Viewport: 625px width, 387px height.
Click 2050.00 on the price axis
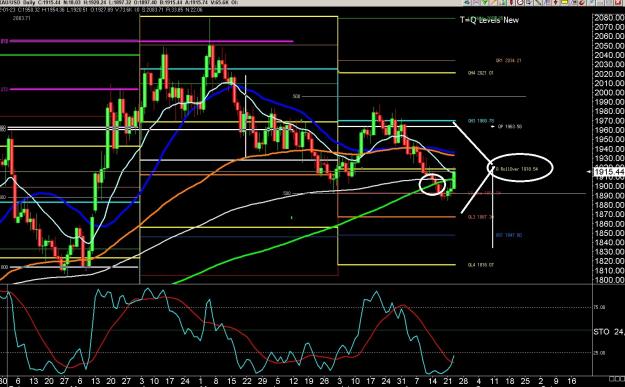[x=609, y=46]
